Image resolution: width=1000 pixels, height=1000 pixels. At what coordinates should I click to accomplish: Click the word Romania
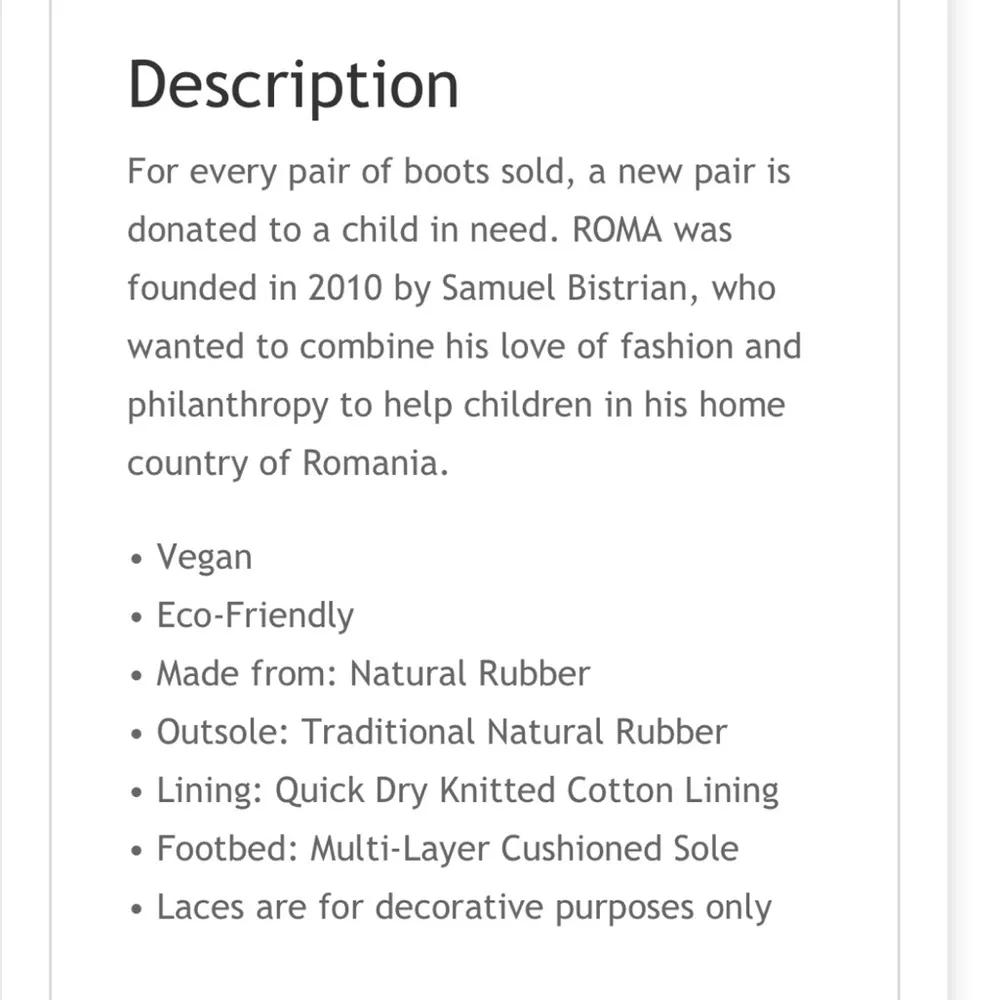click(x=372, y=464)
